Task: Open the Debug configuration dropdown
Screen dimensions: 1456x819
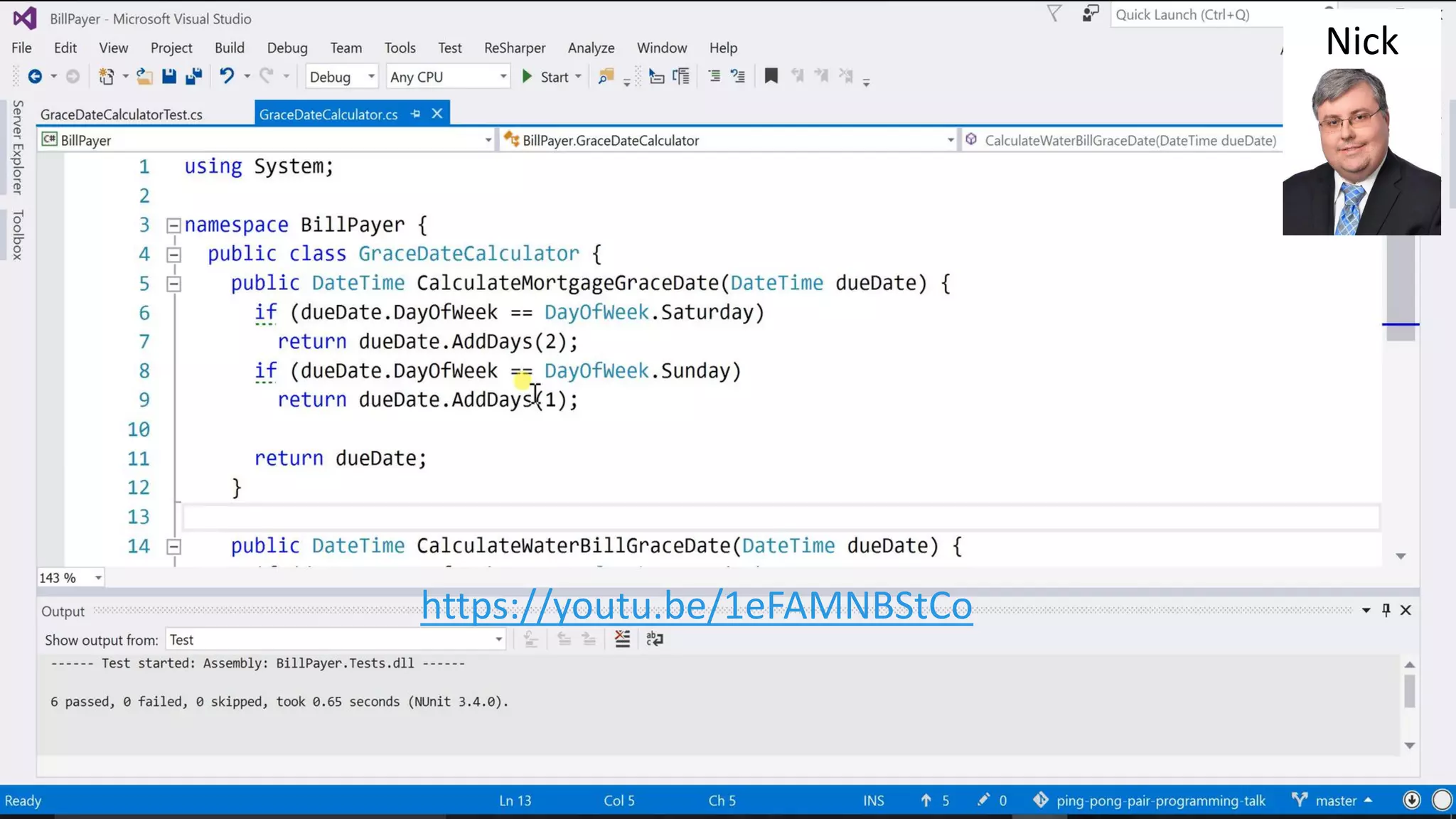Action: point(341,77)
